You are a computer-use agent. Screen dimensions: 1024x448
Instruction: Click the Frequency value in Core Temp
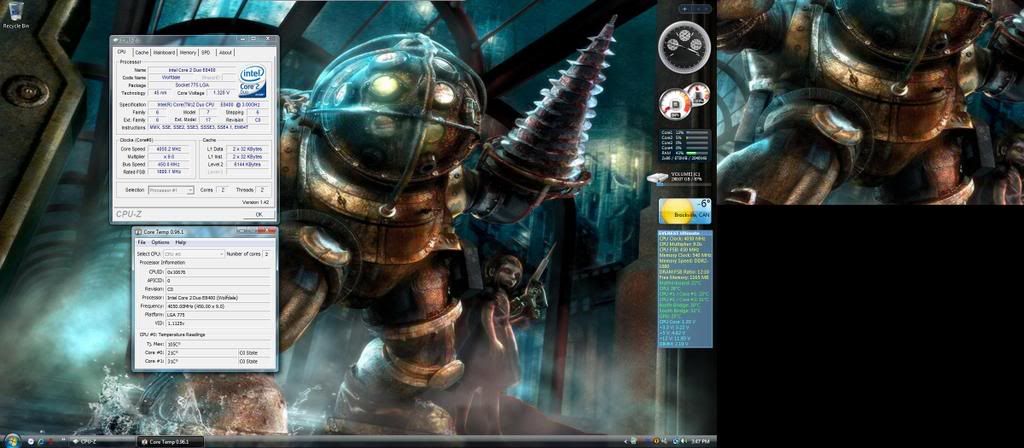pos(219,306)
